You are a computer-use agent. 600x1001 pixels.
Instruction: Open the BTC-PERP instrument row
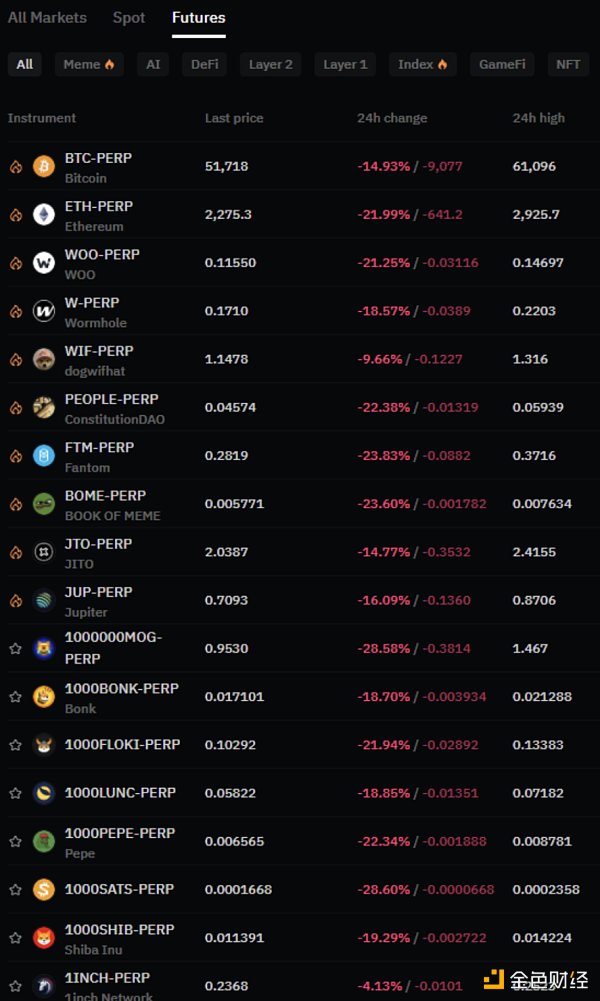98,158
